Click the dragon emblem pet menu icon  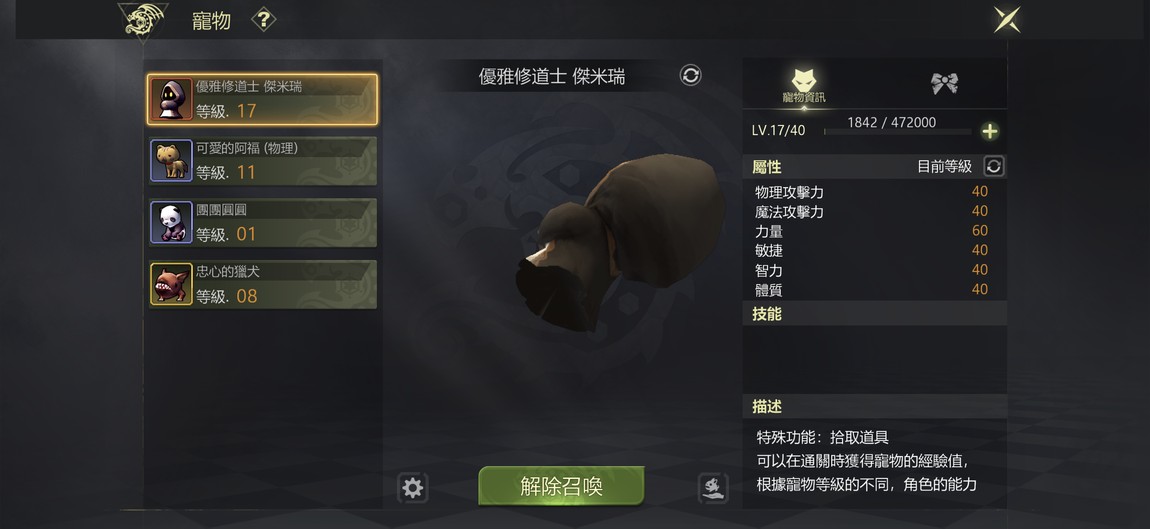[x=142, y=21]
